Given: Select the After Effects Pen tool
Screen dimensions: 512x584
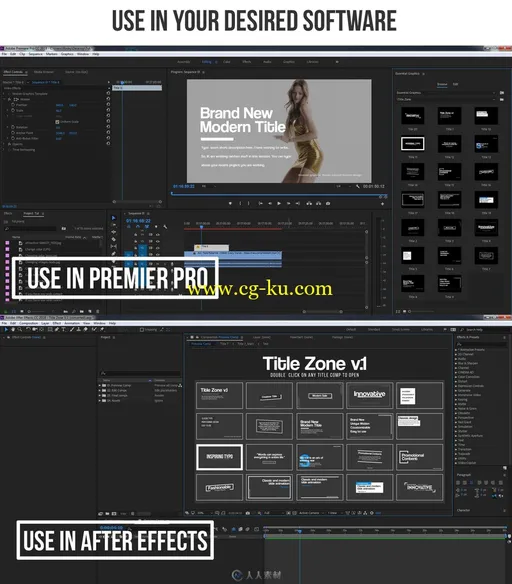Looking at the screenshot, I should click(x=57, y=330).
